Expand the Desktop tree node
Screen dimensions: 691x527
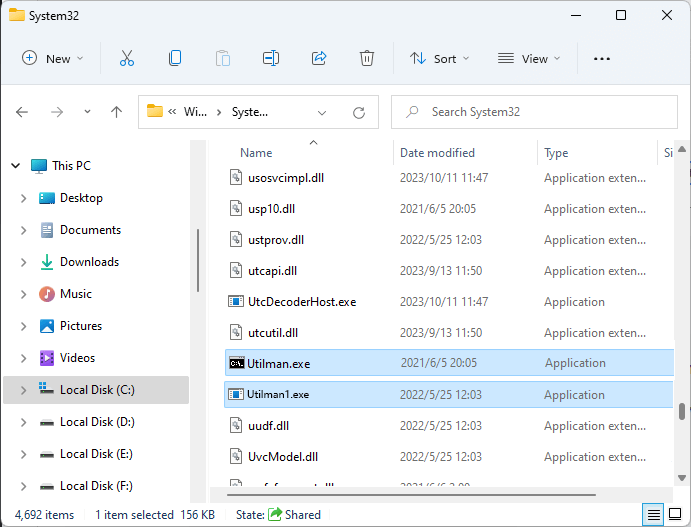click(x=24, y=198)
